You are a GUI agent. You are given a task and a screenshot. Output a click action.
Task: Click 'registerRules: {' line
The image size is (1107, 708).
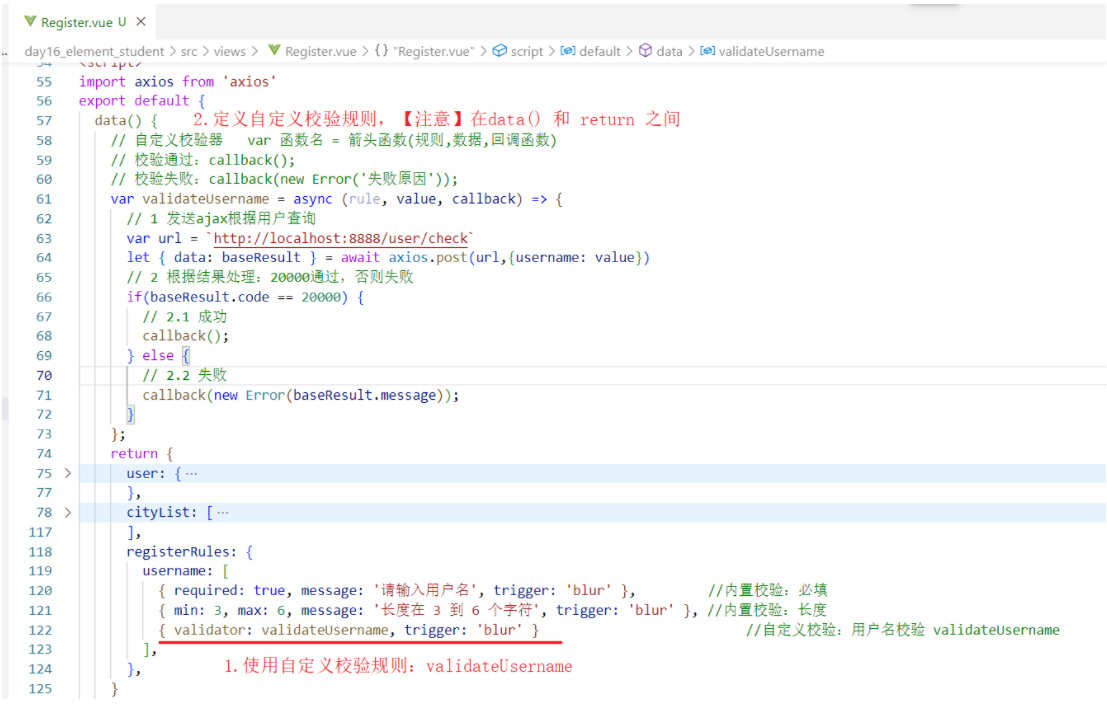[189, 552]
